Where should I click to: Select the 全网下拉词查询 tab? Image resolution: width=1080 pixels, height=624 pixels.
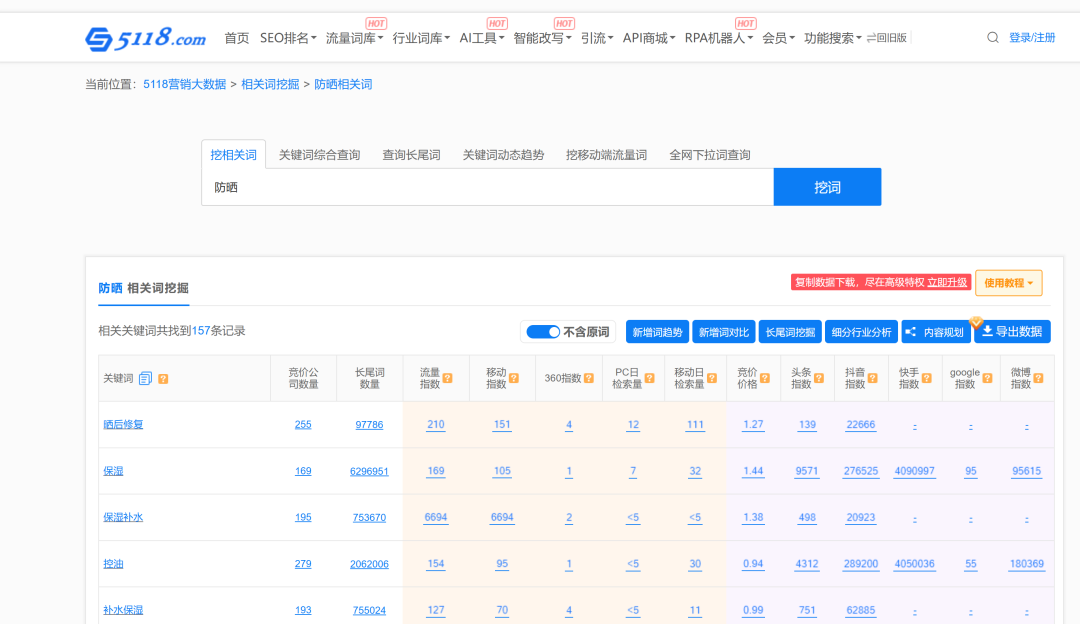(x=709, y=155)
